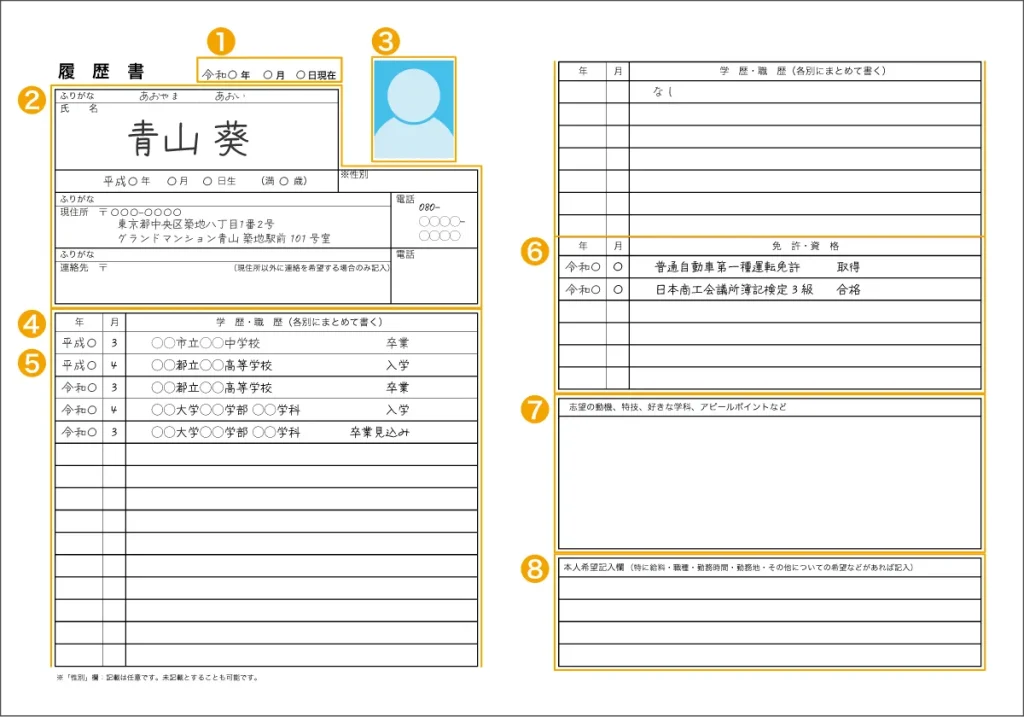Click the ○○大学○○学部 ○○学科 入学 row
Viewport: 1024px width, 717px height.
(x=266, y=409)
